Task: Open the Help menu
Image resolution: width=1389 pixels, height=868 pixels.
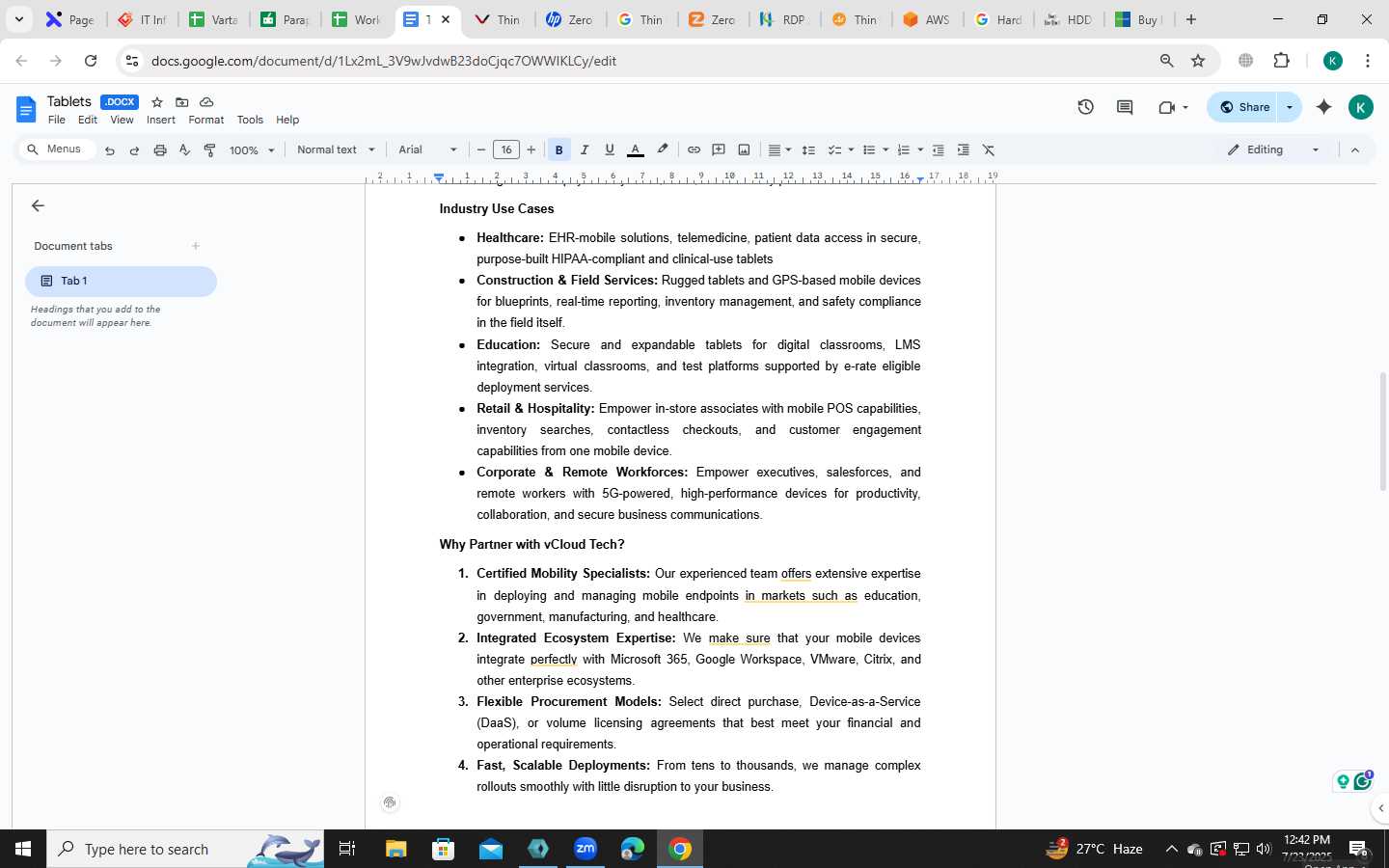Action: pos(287,121)
